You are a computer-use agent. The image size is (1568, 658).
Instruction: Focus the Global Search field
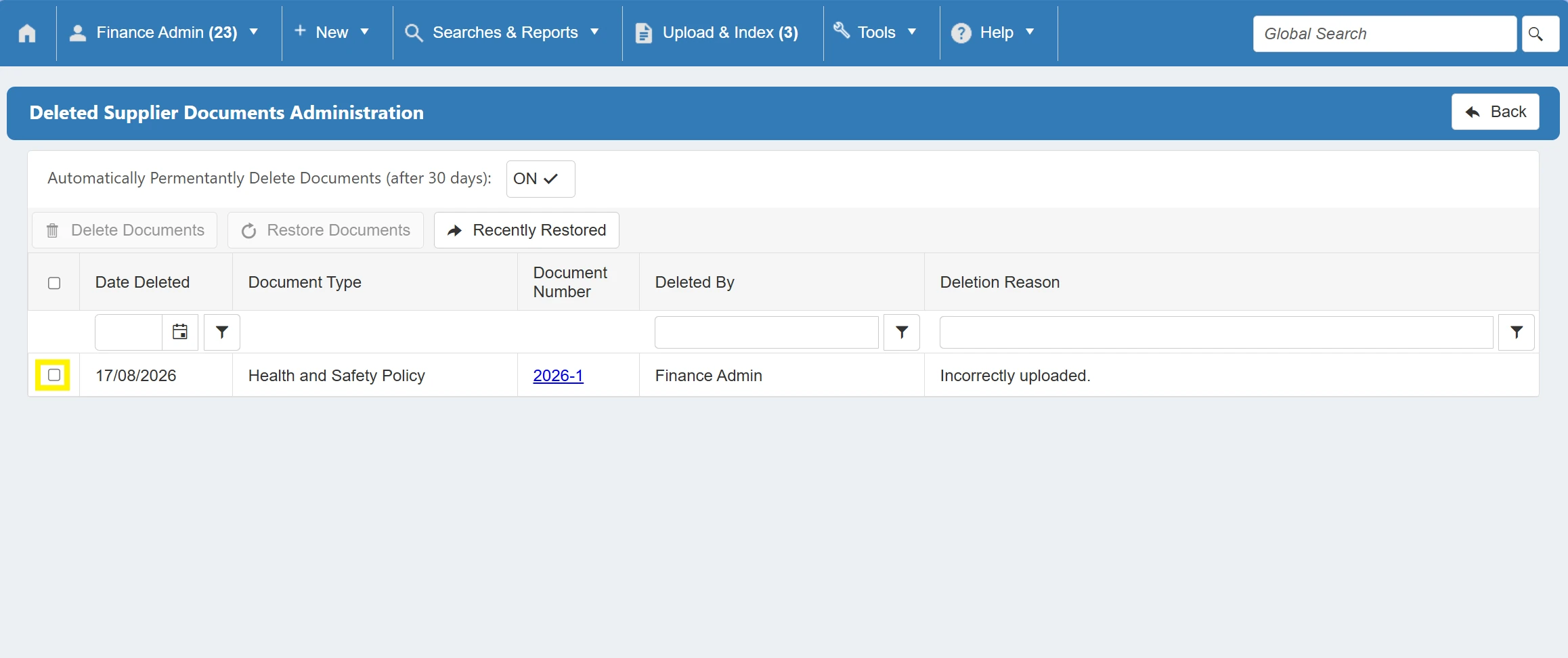click(1385, 34)
